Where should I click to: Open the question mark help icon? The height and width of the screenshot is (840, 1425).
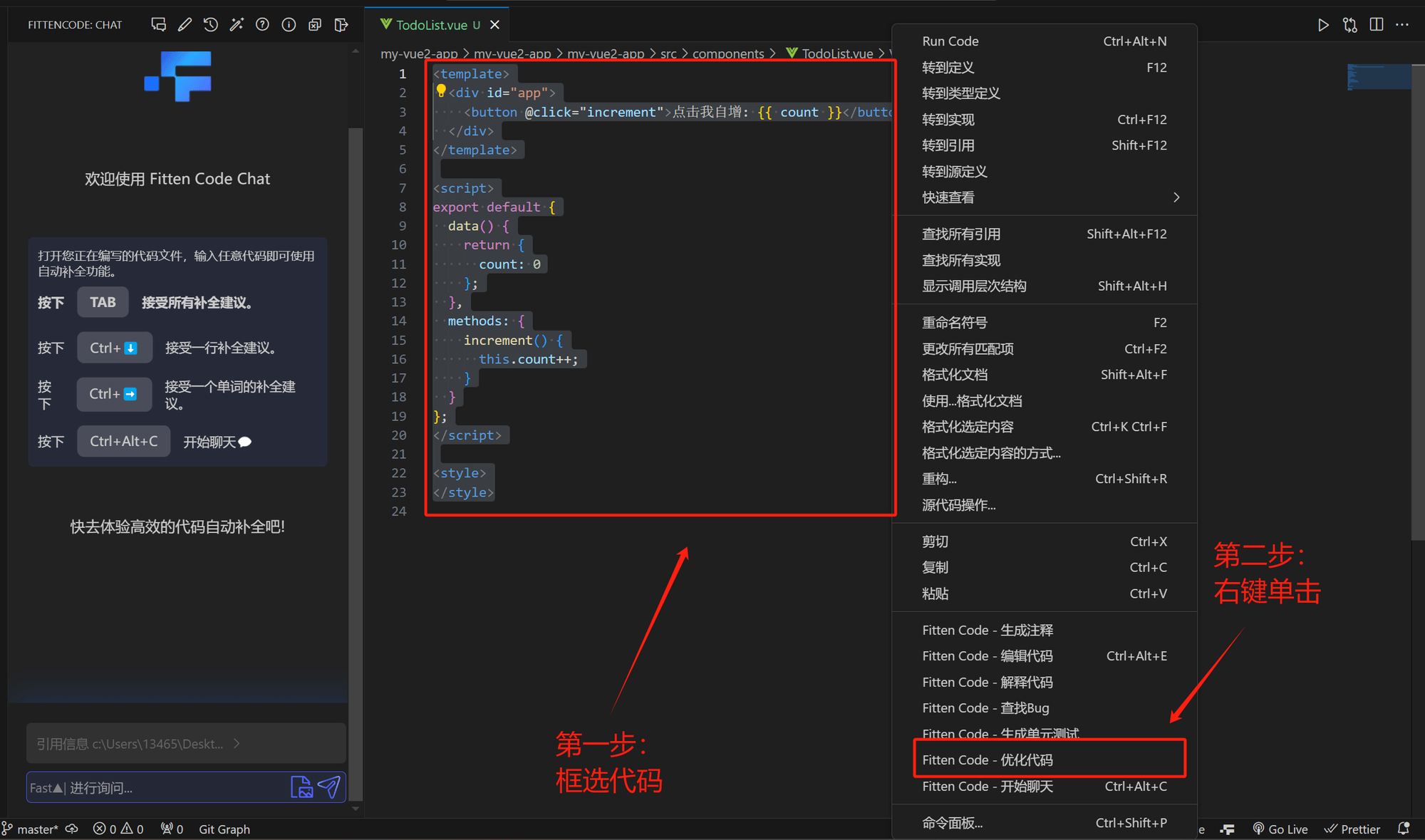262,25
